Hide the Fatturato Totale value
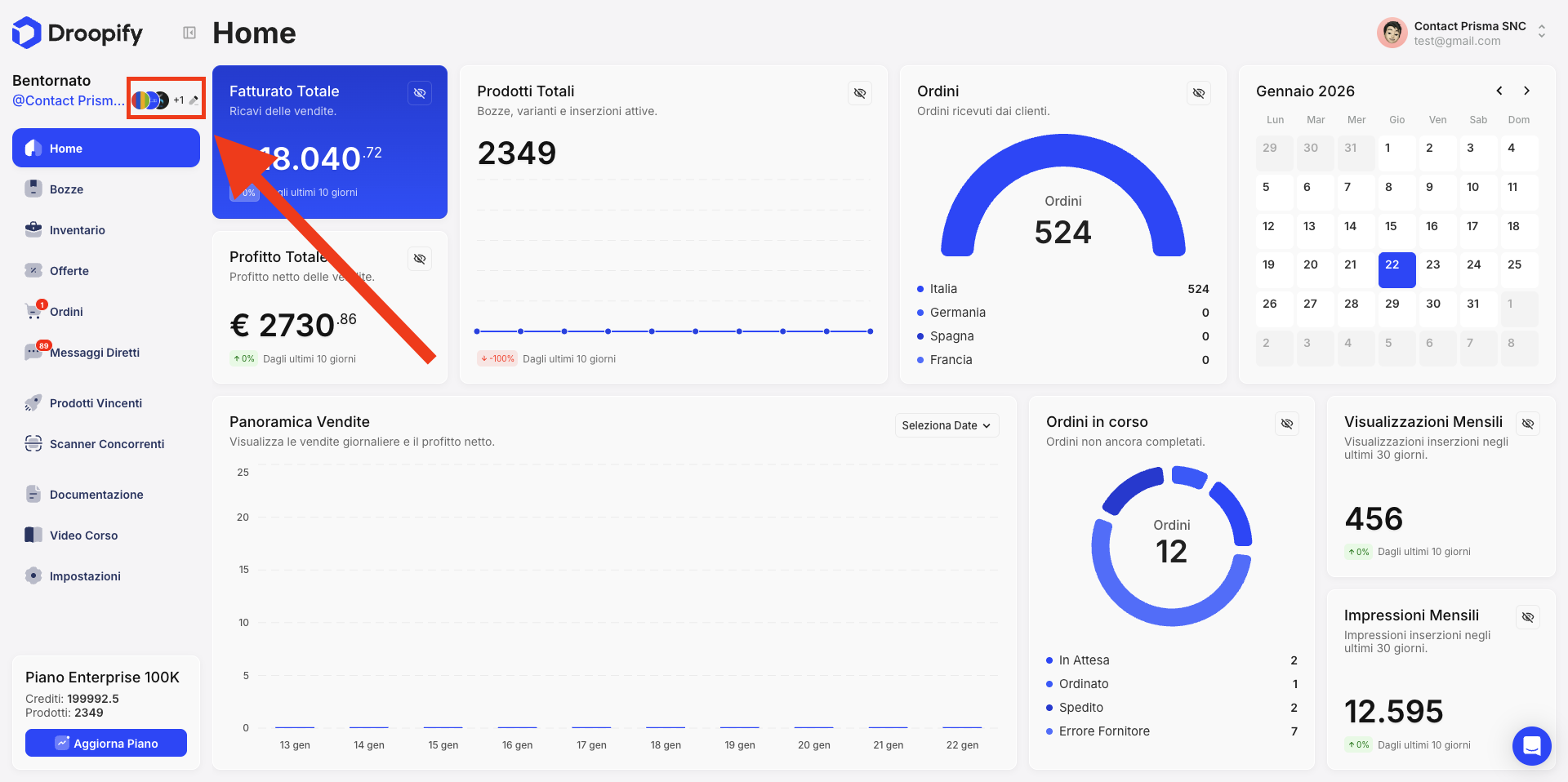Viewport: 1568px width, 782px height. 420,93
